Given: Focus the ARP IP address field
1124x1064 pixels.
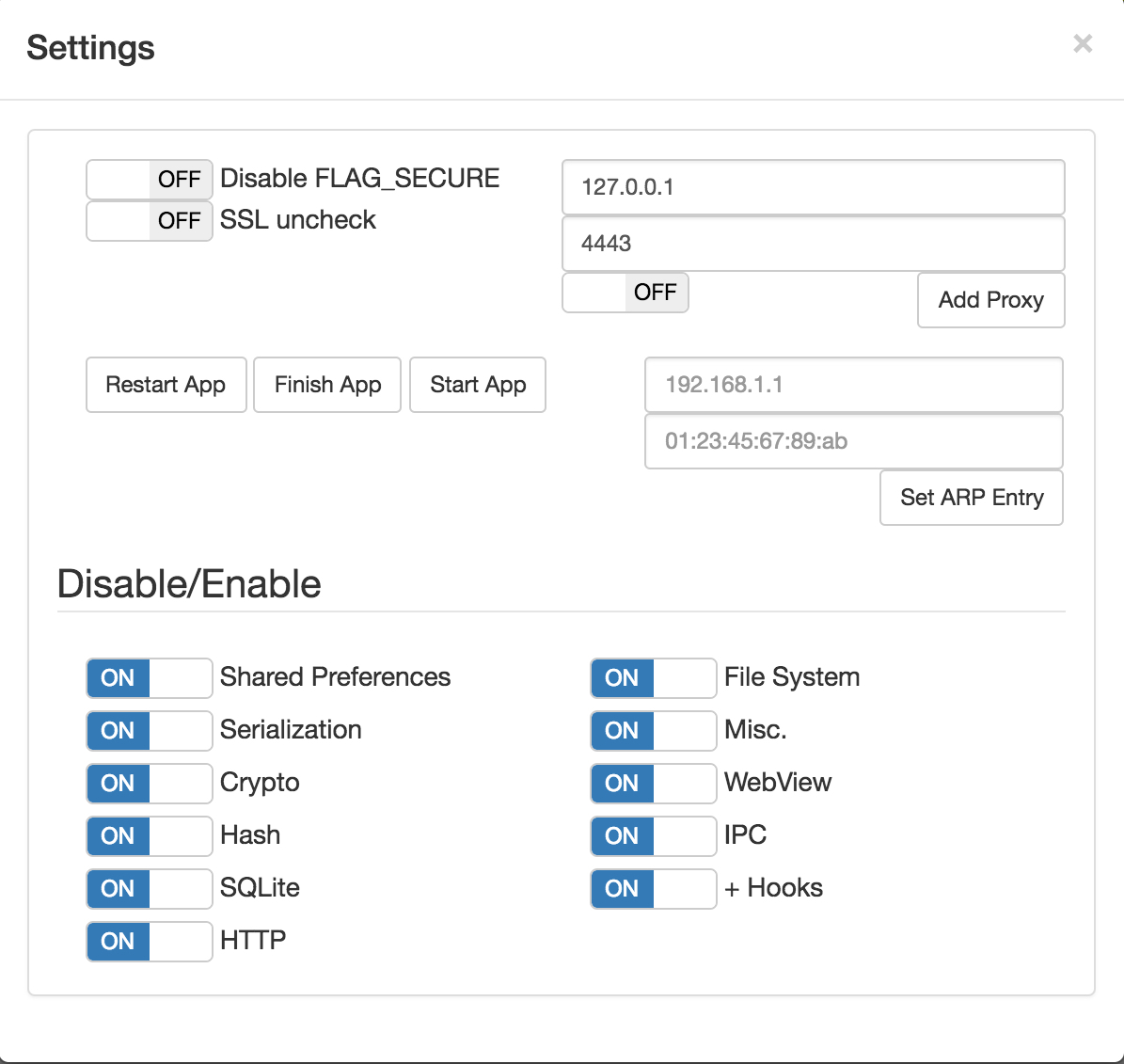Looking at the screenshot, I should tap(853, 385).
